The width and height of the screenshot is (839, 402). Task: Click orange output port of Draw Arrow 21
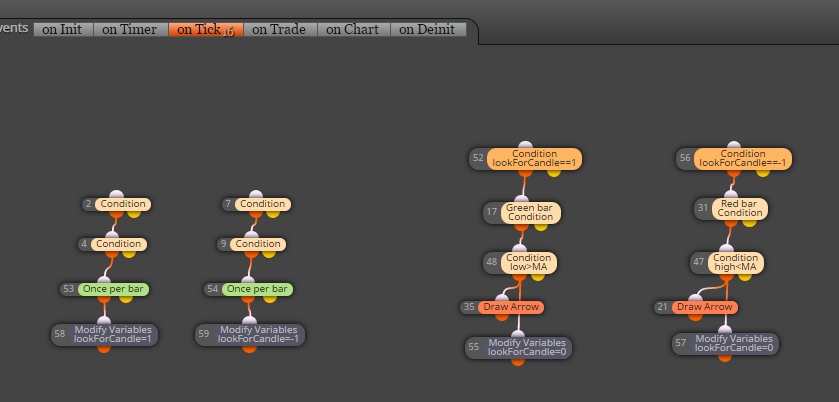pyautogui.click(x=695, y=316)
